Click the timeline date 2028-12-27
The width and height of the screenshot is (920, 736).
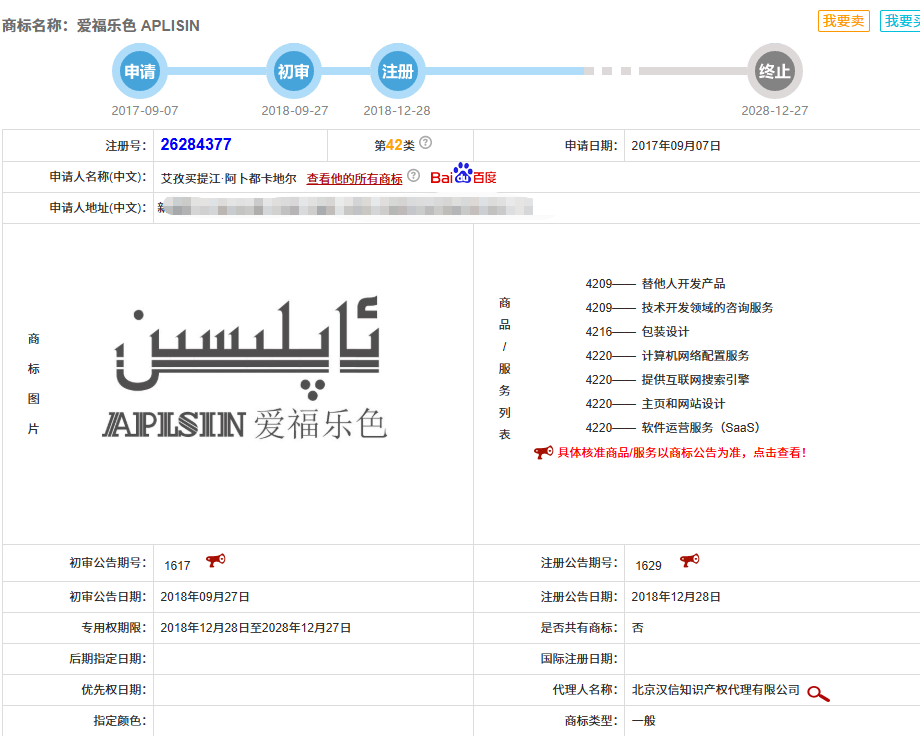click(774, 110)
